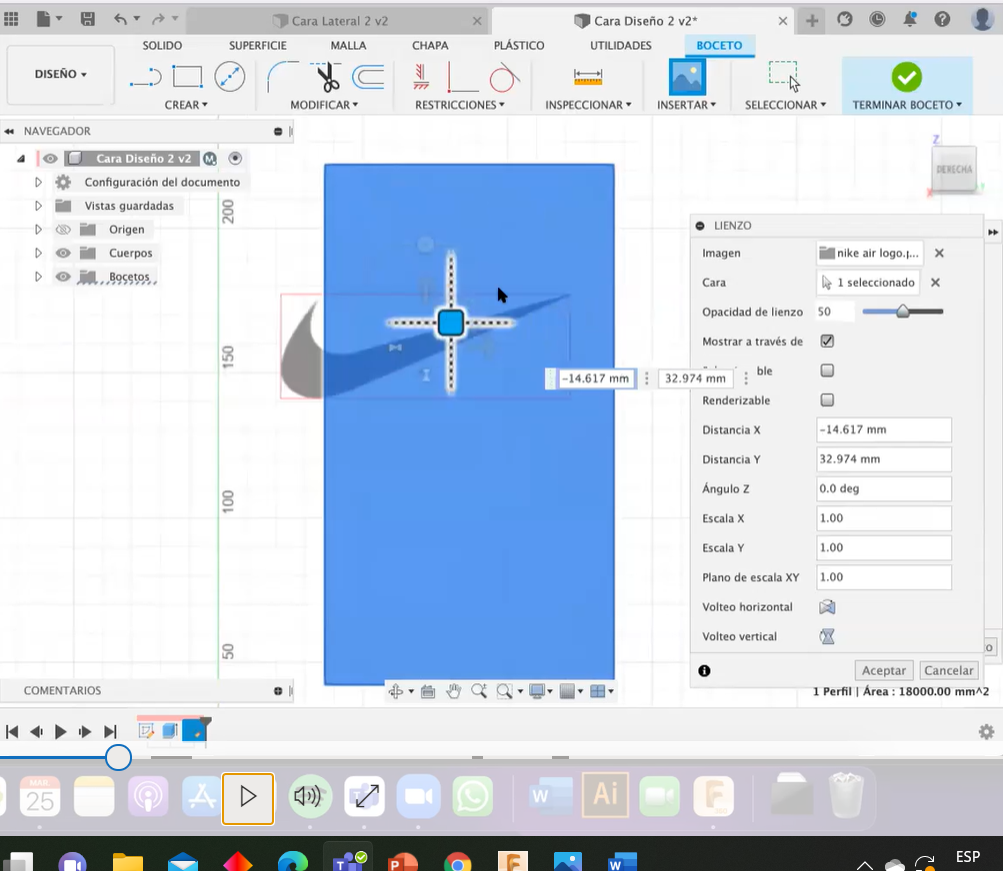Open the Cara Lateral 2 v2 document tab

[339, 21]
